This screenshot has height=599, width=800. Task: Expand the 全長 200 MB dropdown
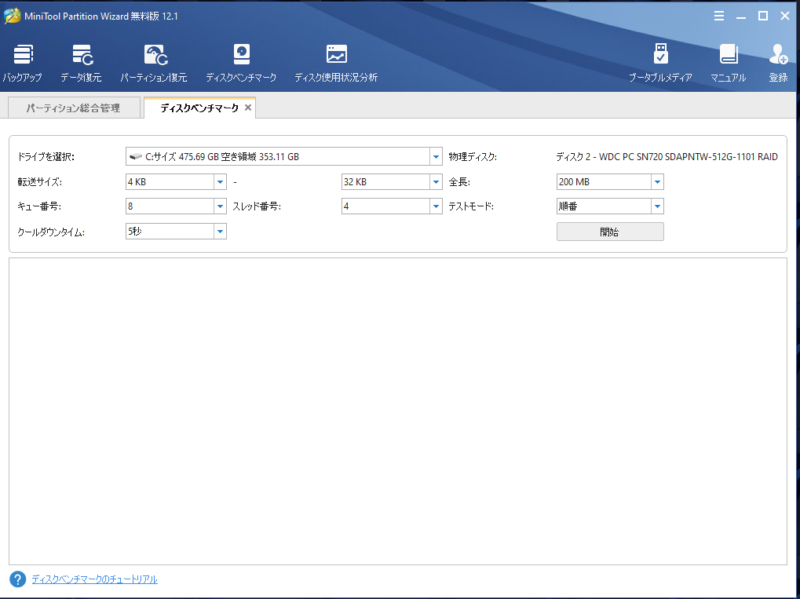pyautogui.click(x=657, y=182)
